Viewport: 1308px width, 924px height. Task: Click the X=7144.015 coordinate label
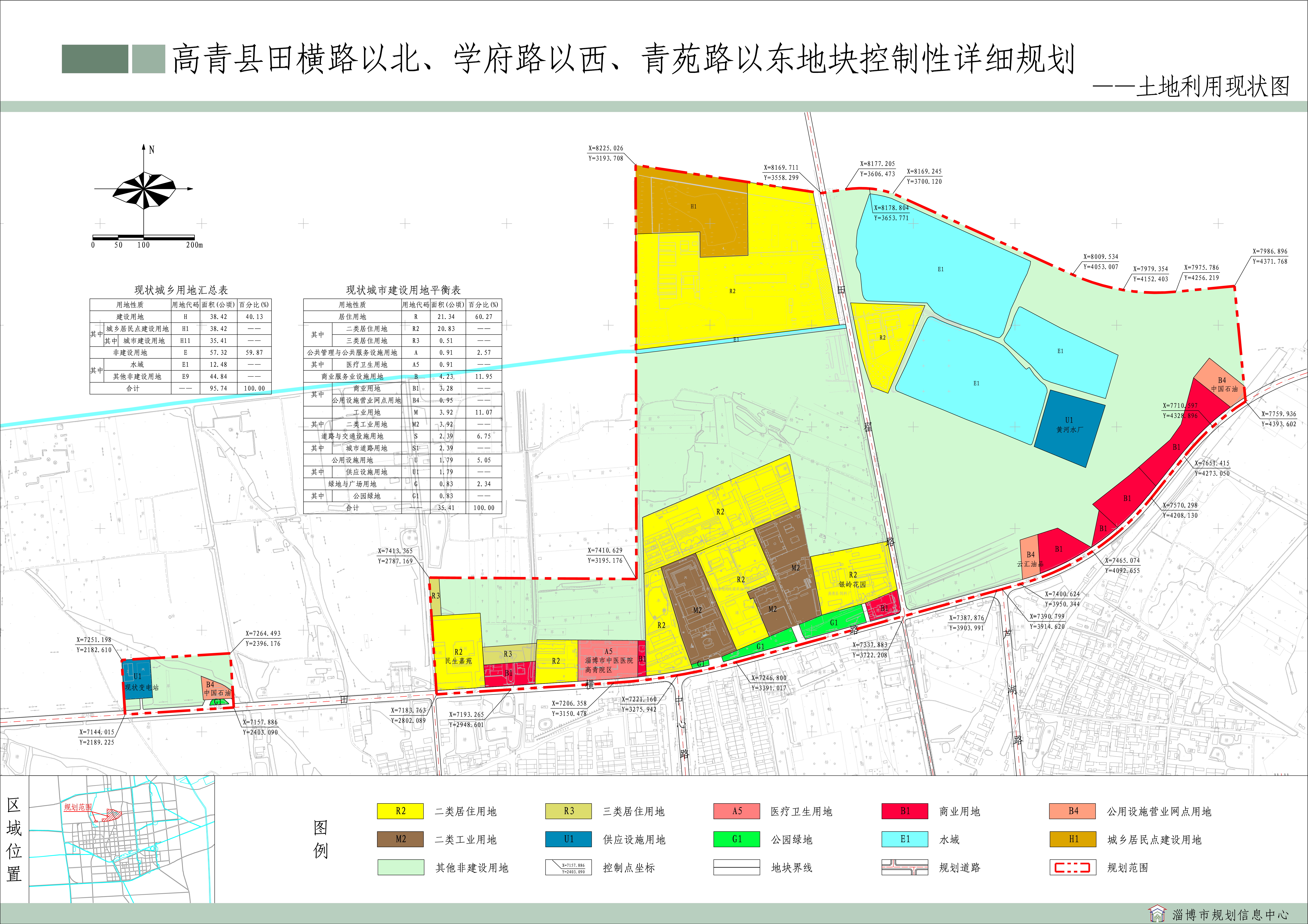tap(97, 732)
